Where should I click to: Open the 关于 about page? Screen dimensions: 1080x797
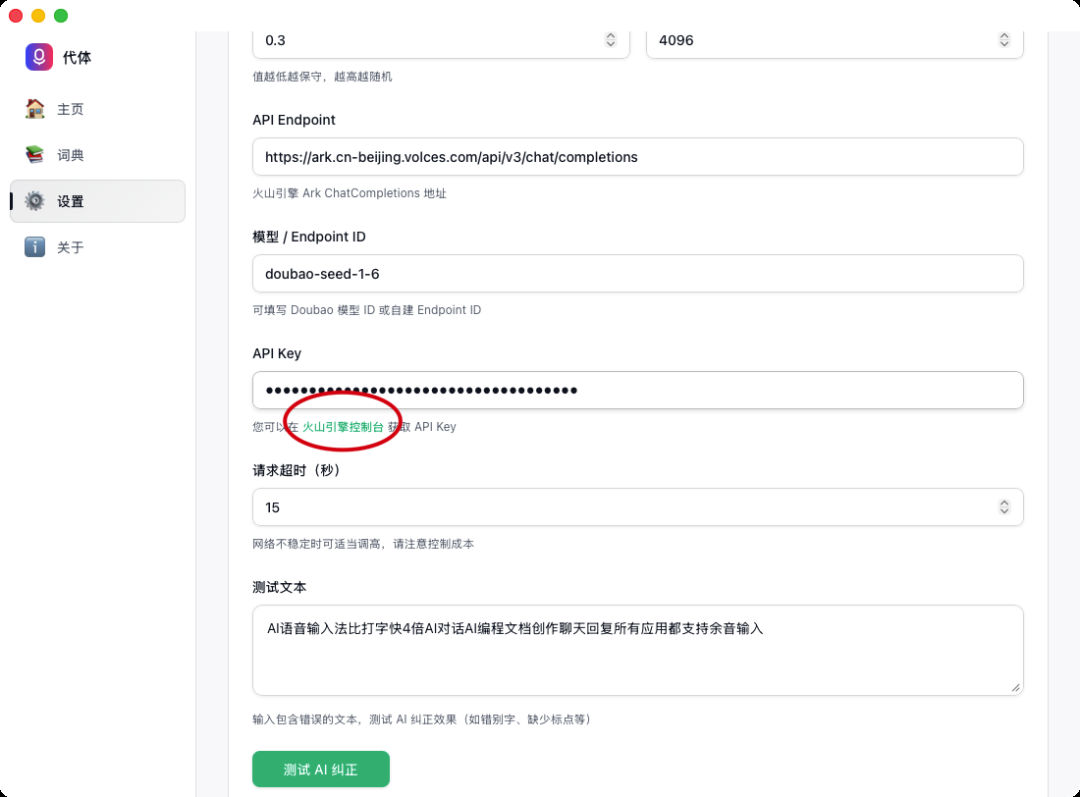coord(70,247)
